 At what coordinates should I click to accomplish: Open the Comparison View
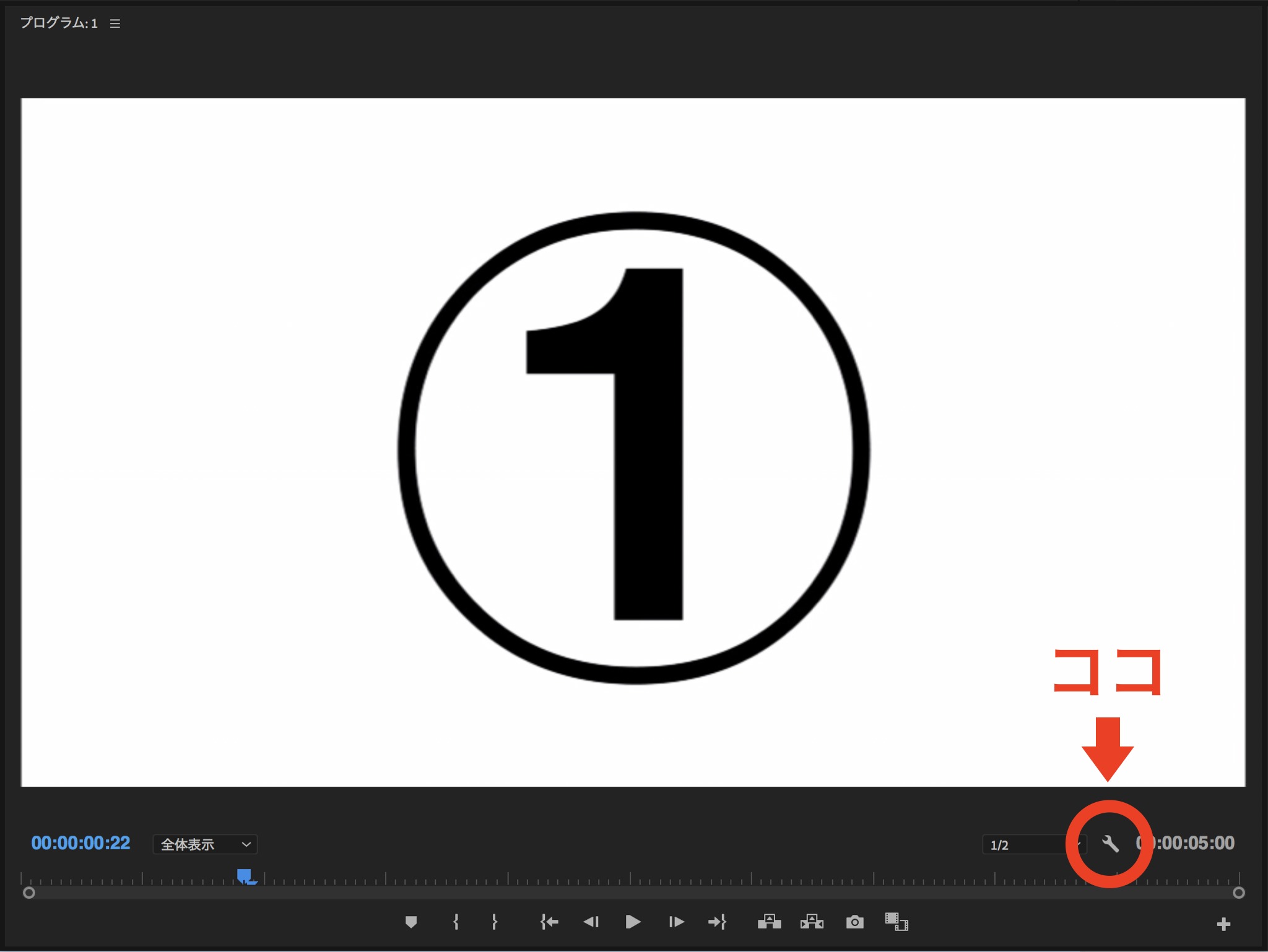[x=896, y=922]
